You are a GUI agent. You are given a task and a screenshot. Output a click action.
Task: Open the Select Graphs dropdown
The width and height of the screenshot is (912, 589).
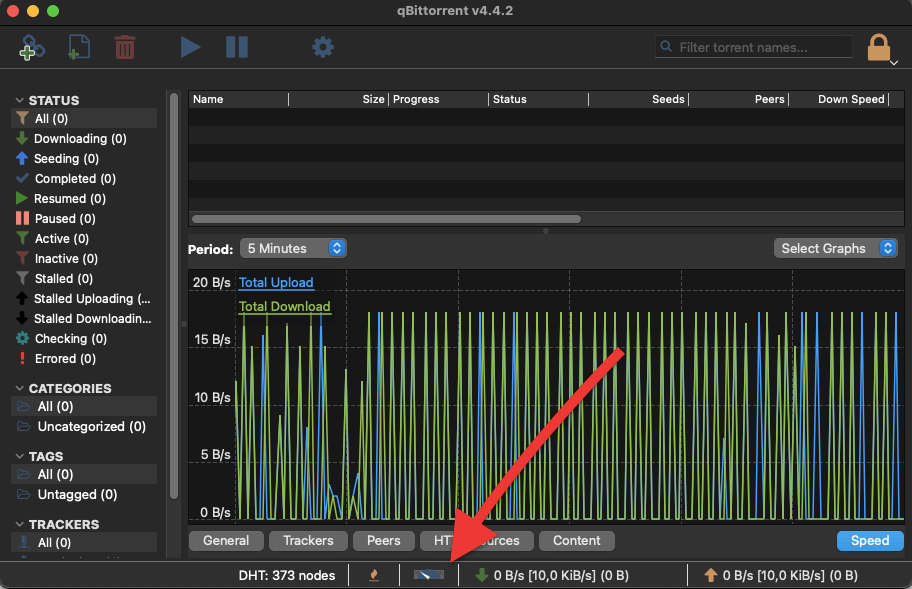pyautogui.click(x=835, y=249)
